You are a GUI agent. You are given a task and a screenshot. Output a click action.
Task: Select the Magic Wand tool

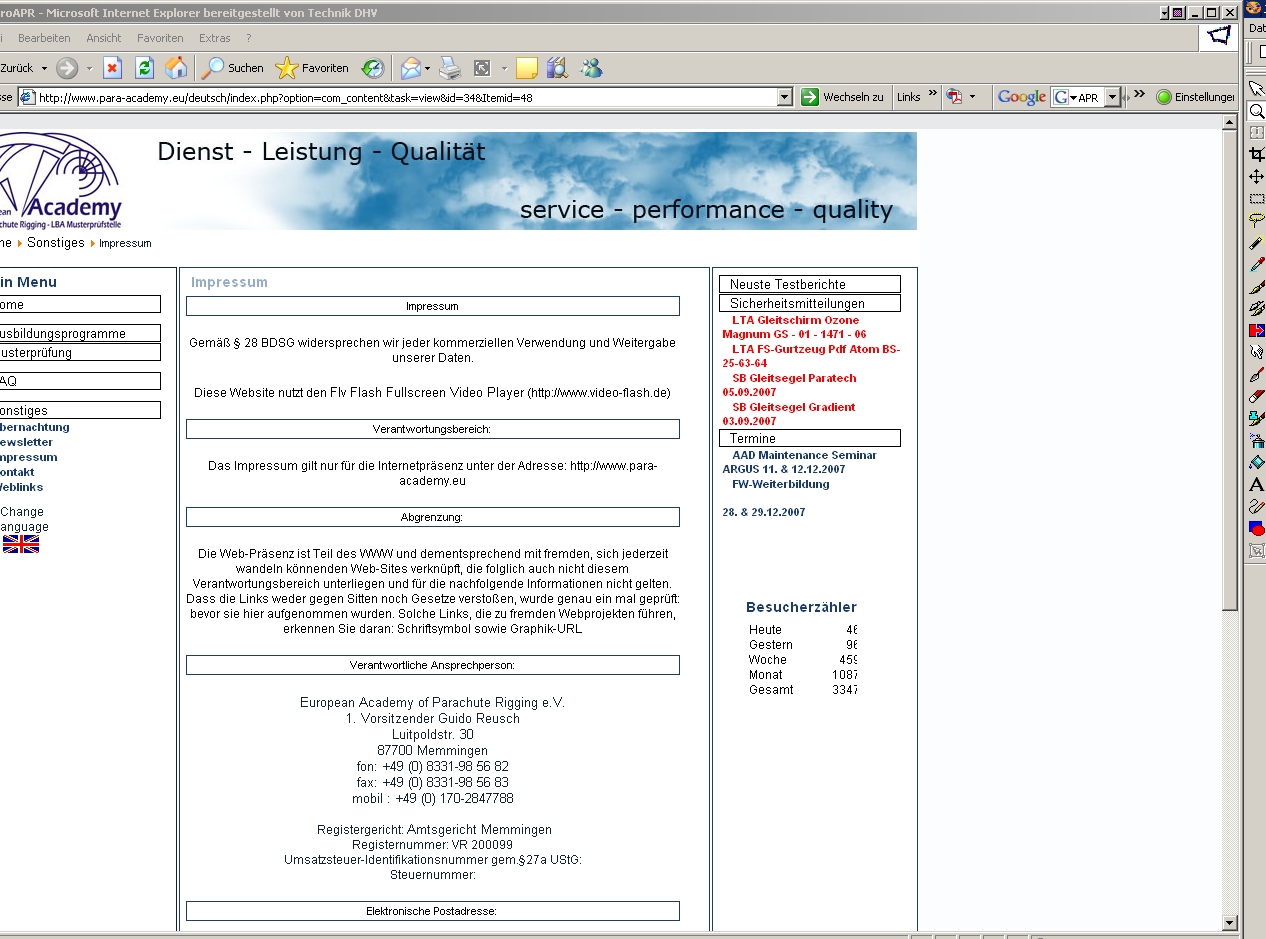[1257, 243]
